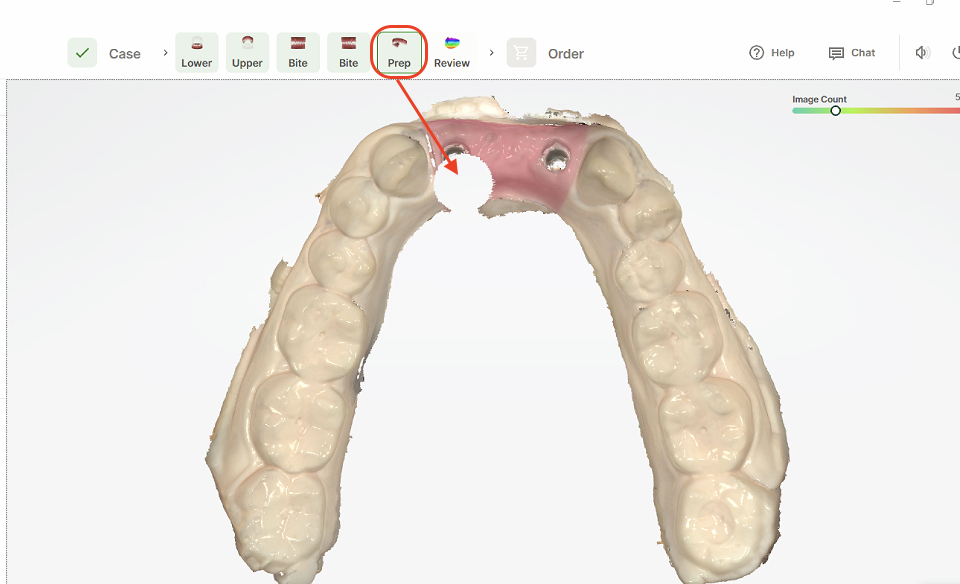Open the Review step
Viewport: 960px width, 584px height.
pyautogui.click(x=452, y=52)
